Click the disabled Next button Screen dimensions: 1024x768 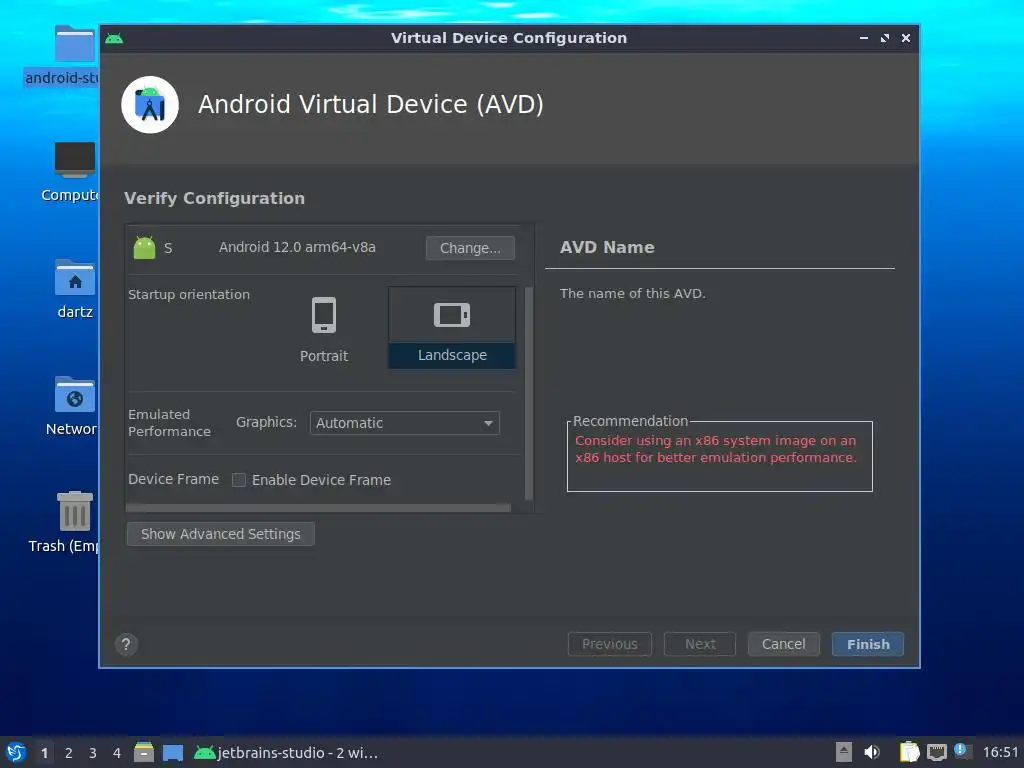700,645
